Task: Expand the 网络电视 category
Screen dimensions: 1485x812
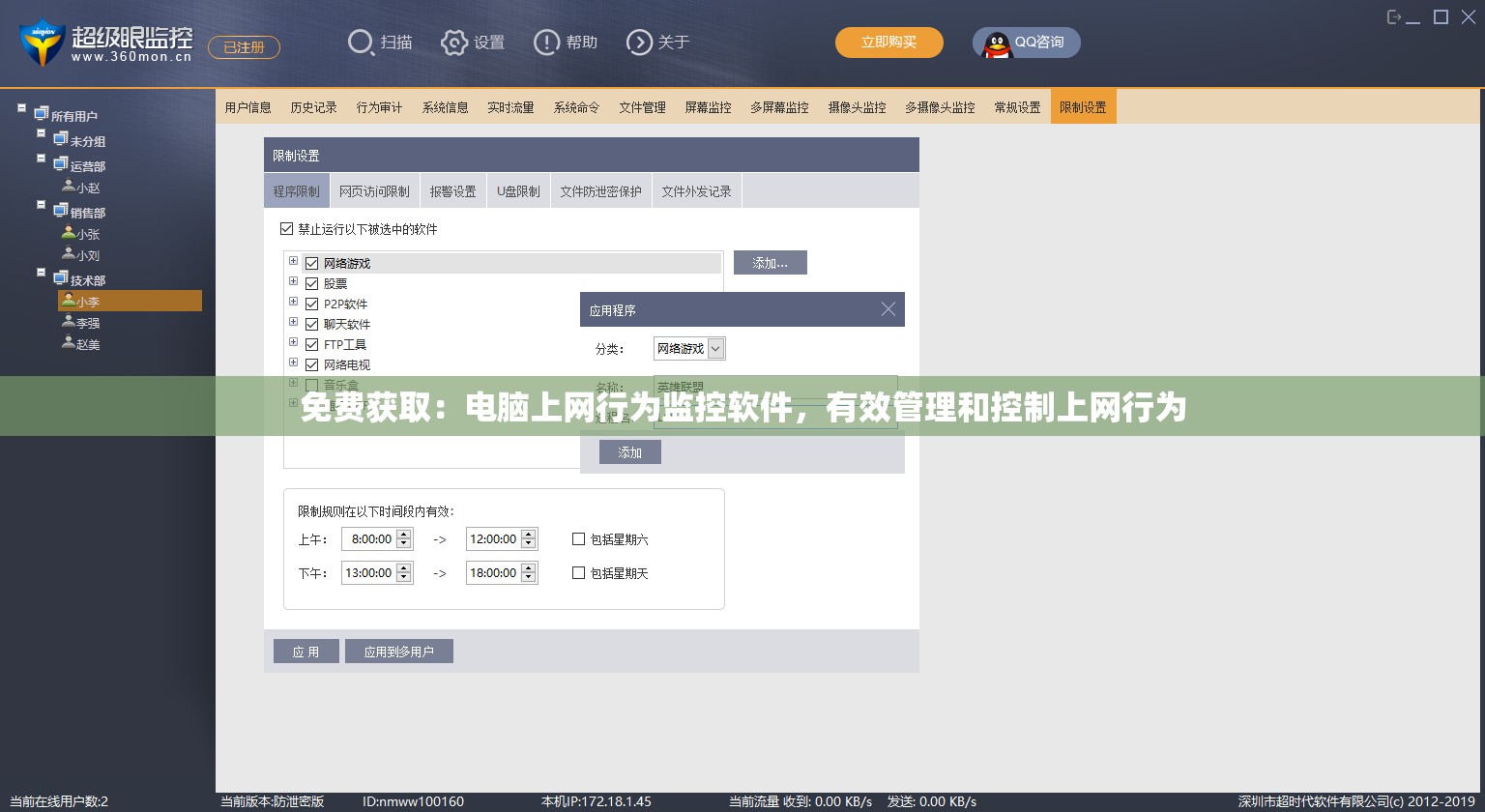Action: 294,362
